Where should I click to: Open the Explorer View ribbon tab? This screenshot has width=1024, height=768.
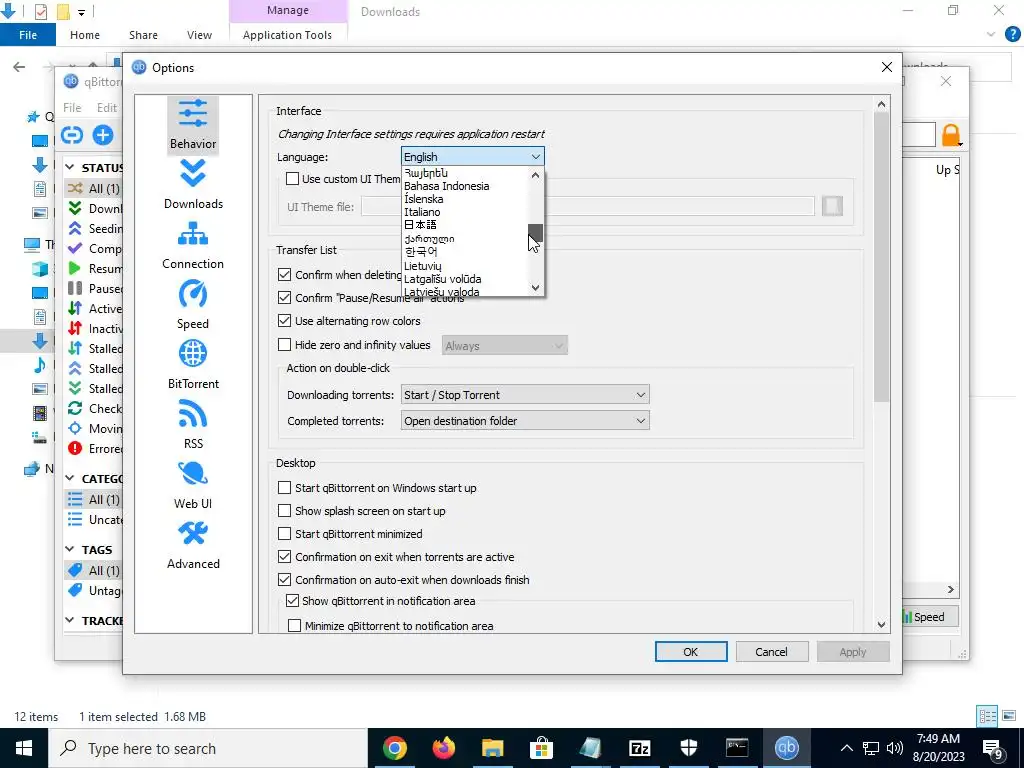199,35
